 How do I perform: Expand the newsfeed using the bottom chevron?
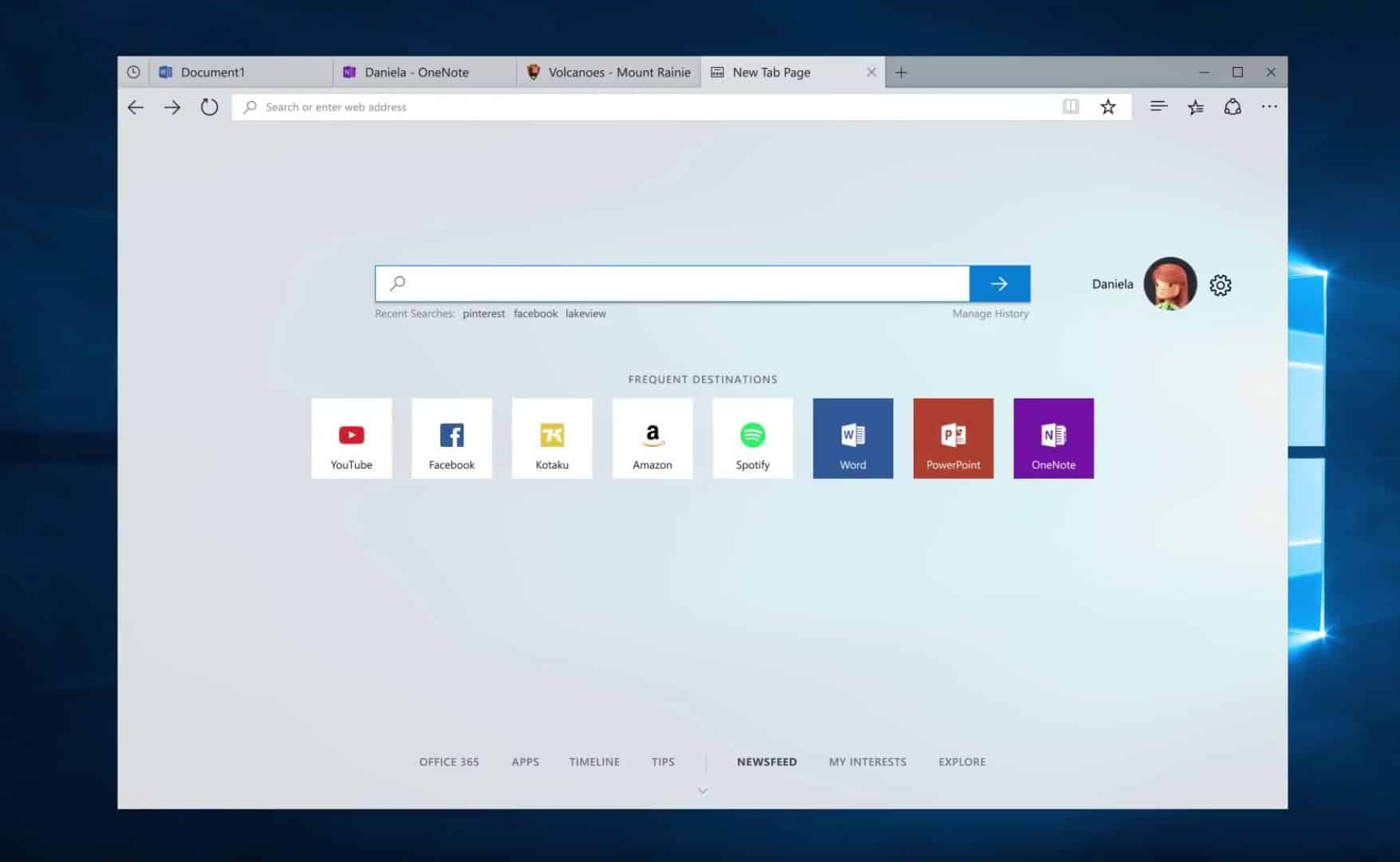pos(702,790)
